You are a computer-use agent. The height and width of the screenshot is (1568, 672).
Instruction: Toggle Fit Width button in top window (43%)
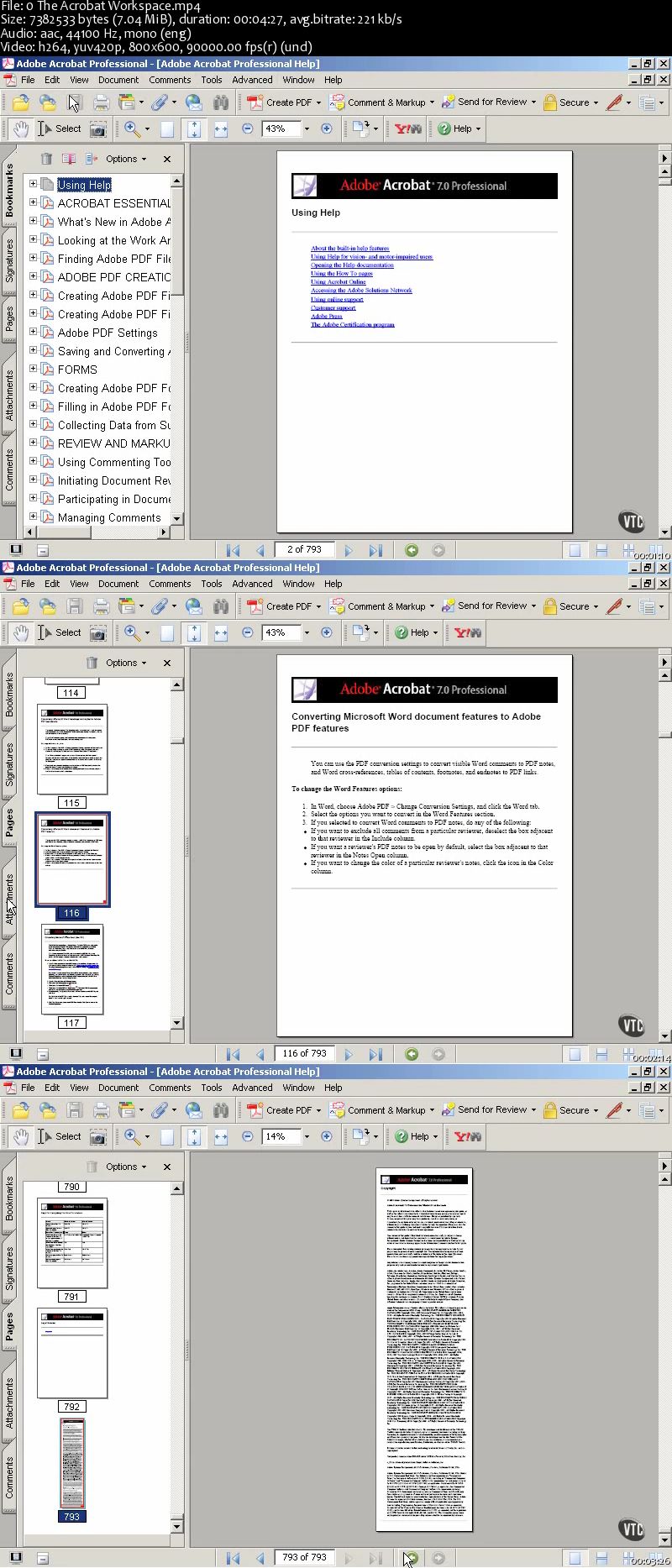(221, 128)
